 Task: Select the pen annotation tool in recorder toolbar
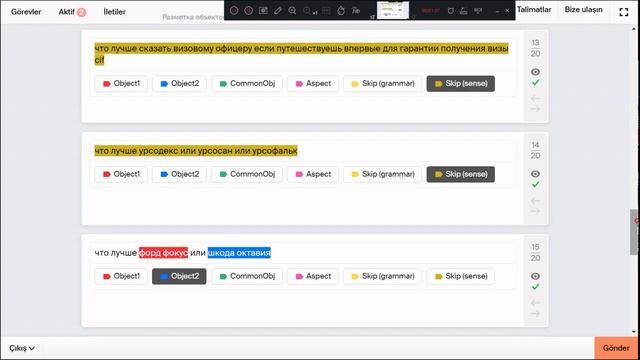(x=278, y=11)
